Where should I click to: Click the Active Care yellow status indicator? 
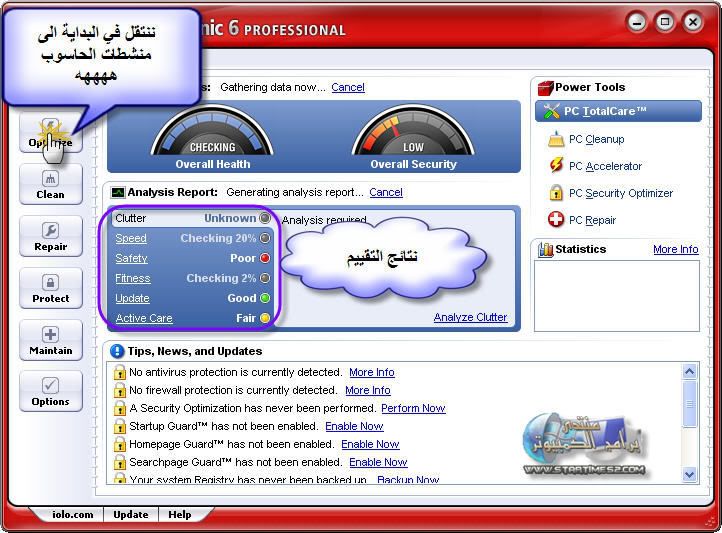click(265, 318)
